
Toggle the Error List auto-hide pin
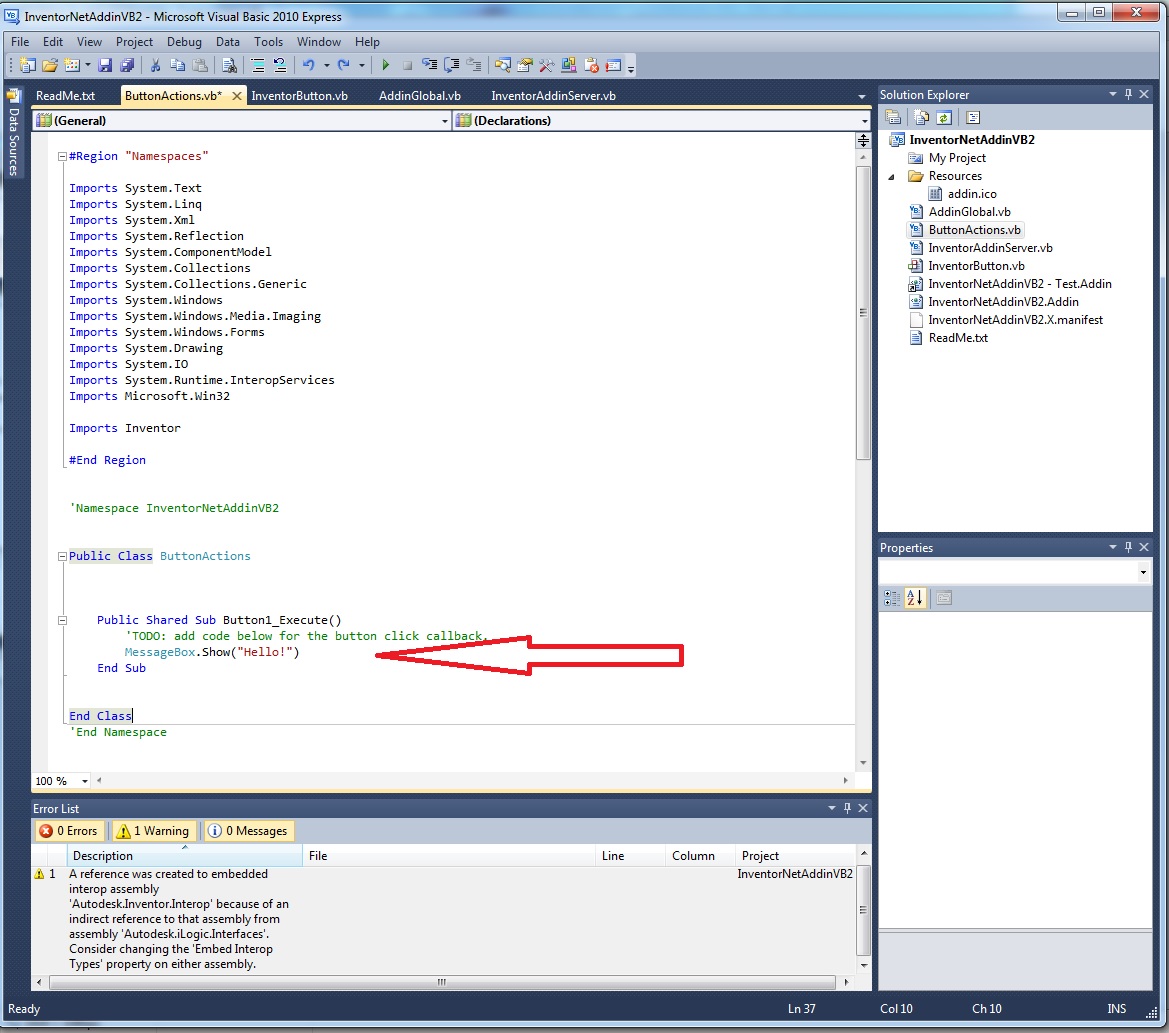(x=846, y=808)
